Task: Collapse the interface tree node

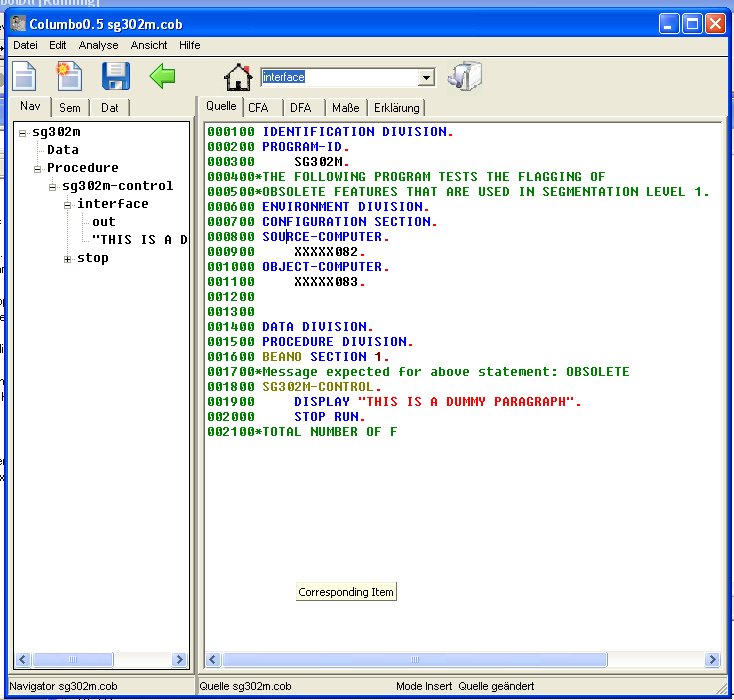Action: point(68,204)
